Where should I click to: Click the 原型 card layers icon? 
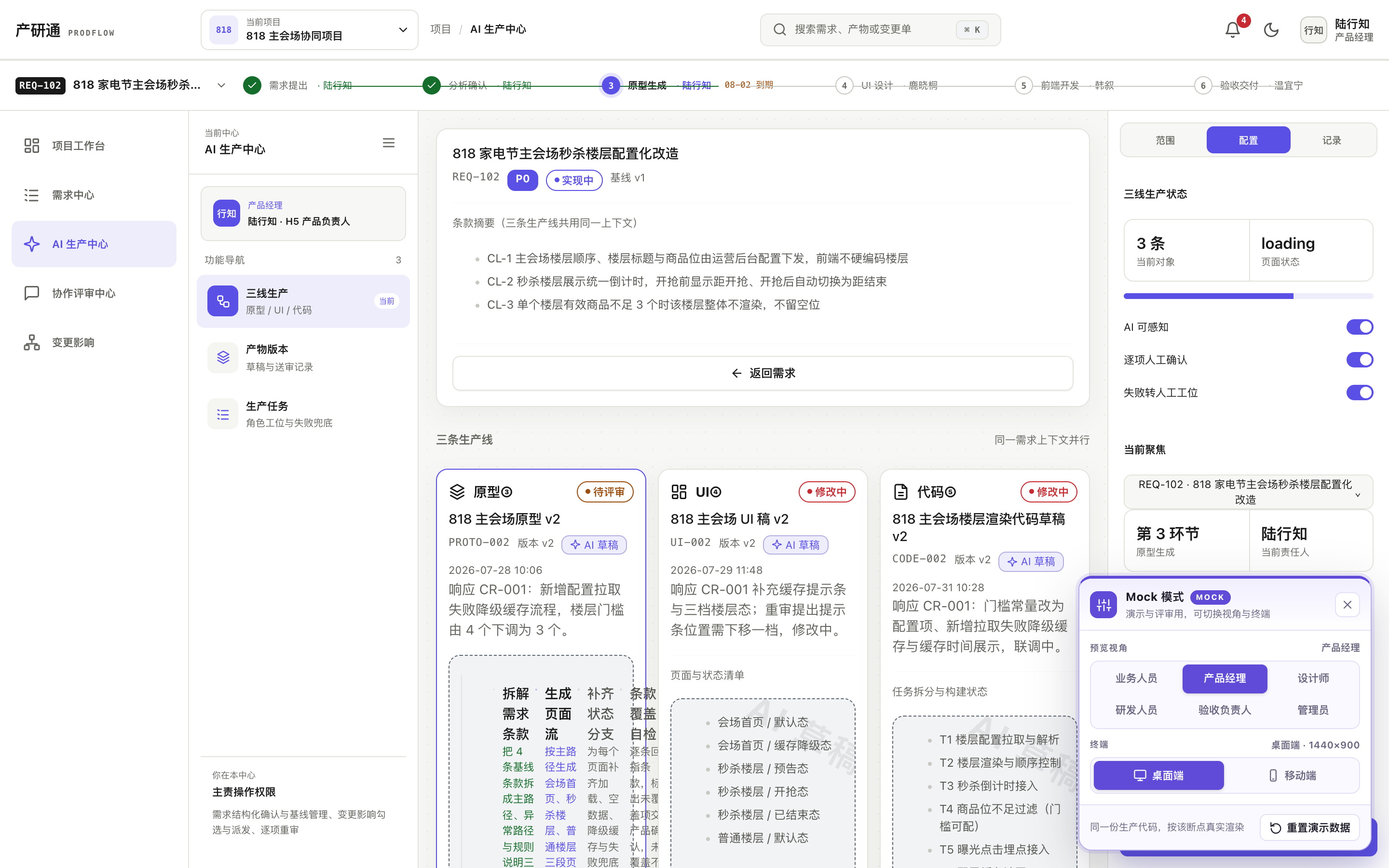click(457, 492)
